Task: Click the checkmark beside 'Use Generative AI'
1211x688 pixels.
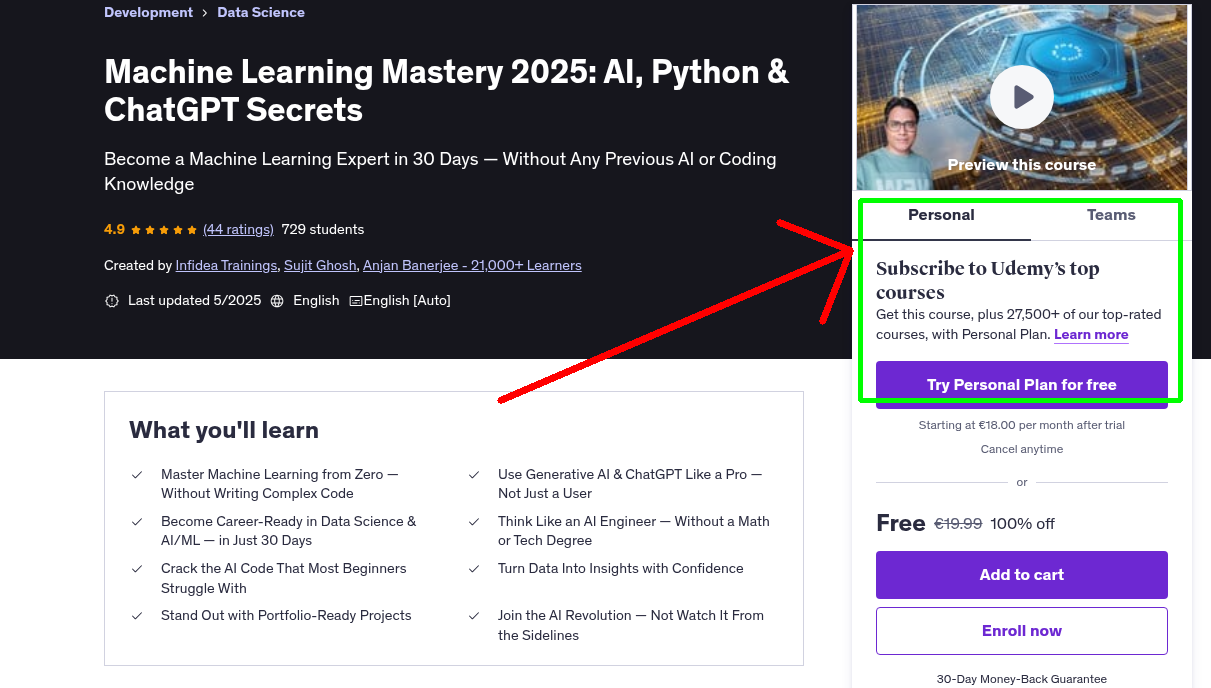Action: coord(474,475)
